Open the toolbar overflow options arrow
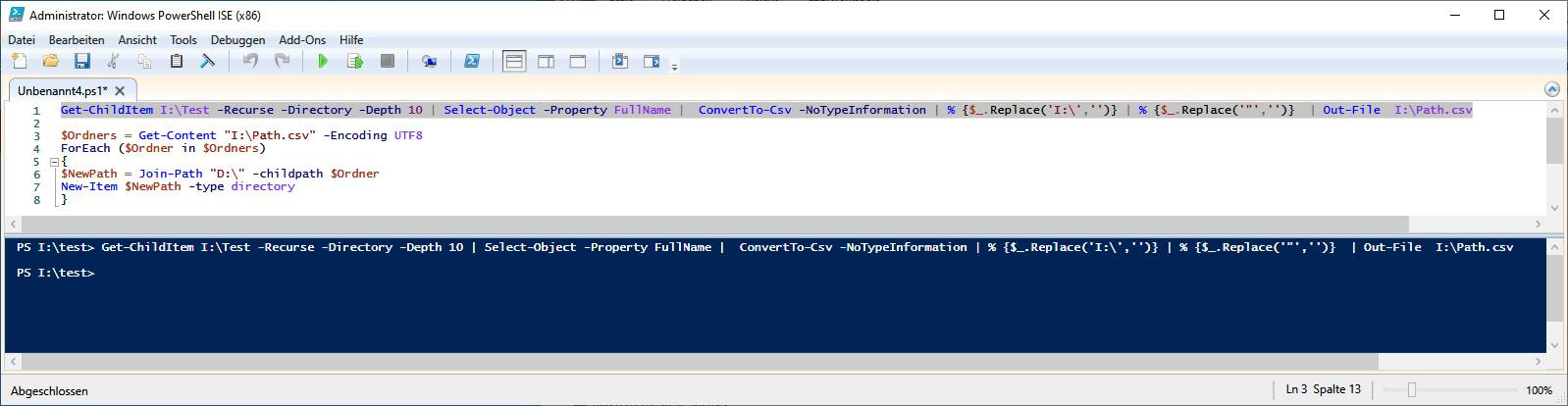Screen dimensions: 1568x406 [x=674, y=67]
